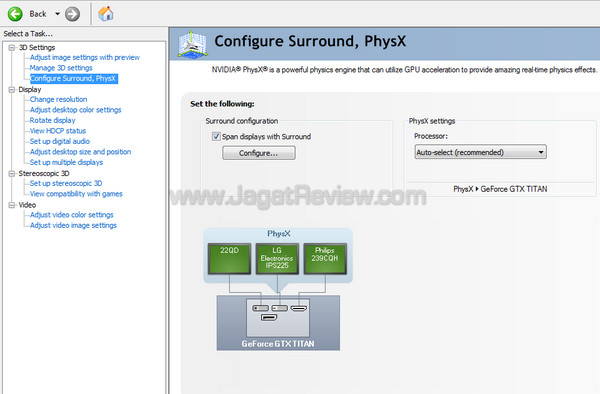Open Set up digital audio
This screenshot has height=394, width=600.
[x=60, y=141]
